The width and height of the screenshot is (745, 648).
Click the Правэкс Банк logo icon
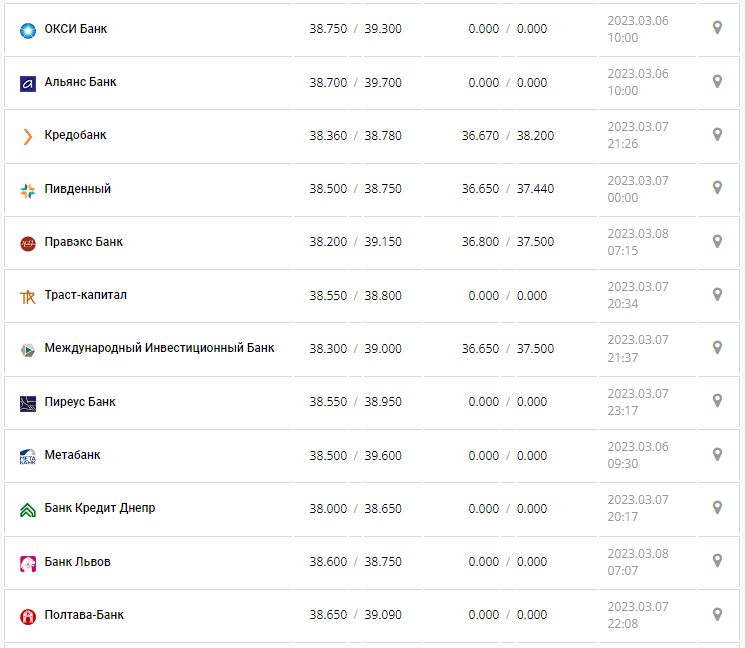[28, 243]
